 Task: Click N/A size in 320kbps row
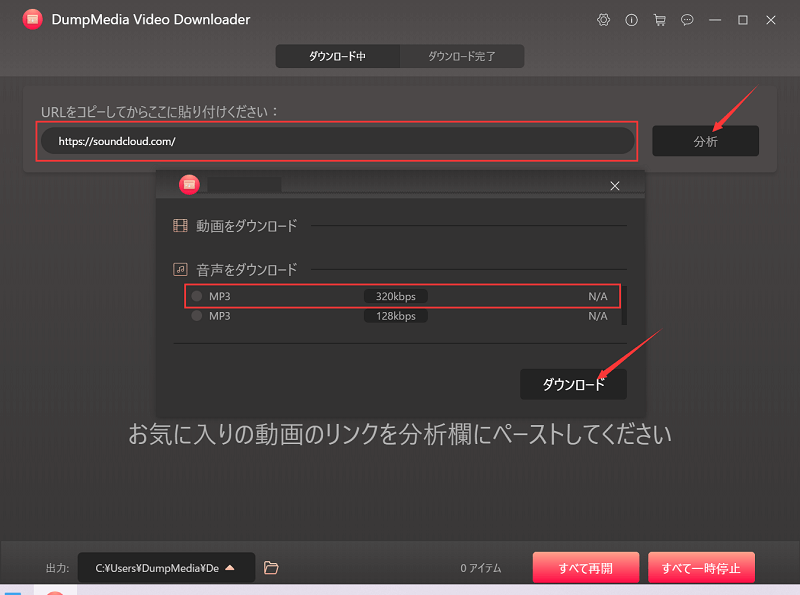(597, 296)
